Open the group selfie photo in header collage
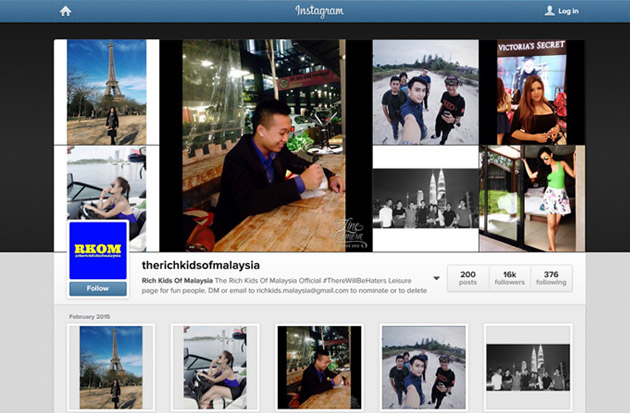630x413 pixels. (425, 93)
